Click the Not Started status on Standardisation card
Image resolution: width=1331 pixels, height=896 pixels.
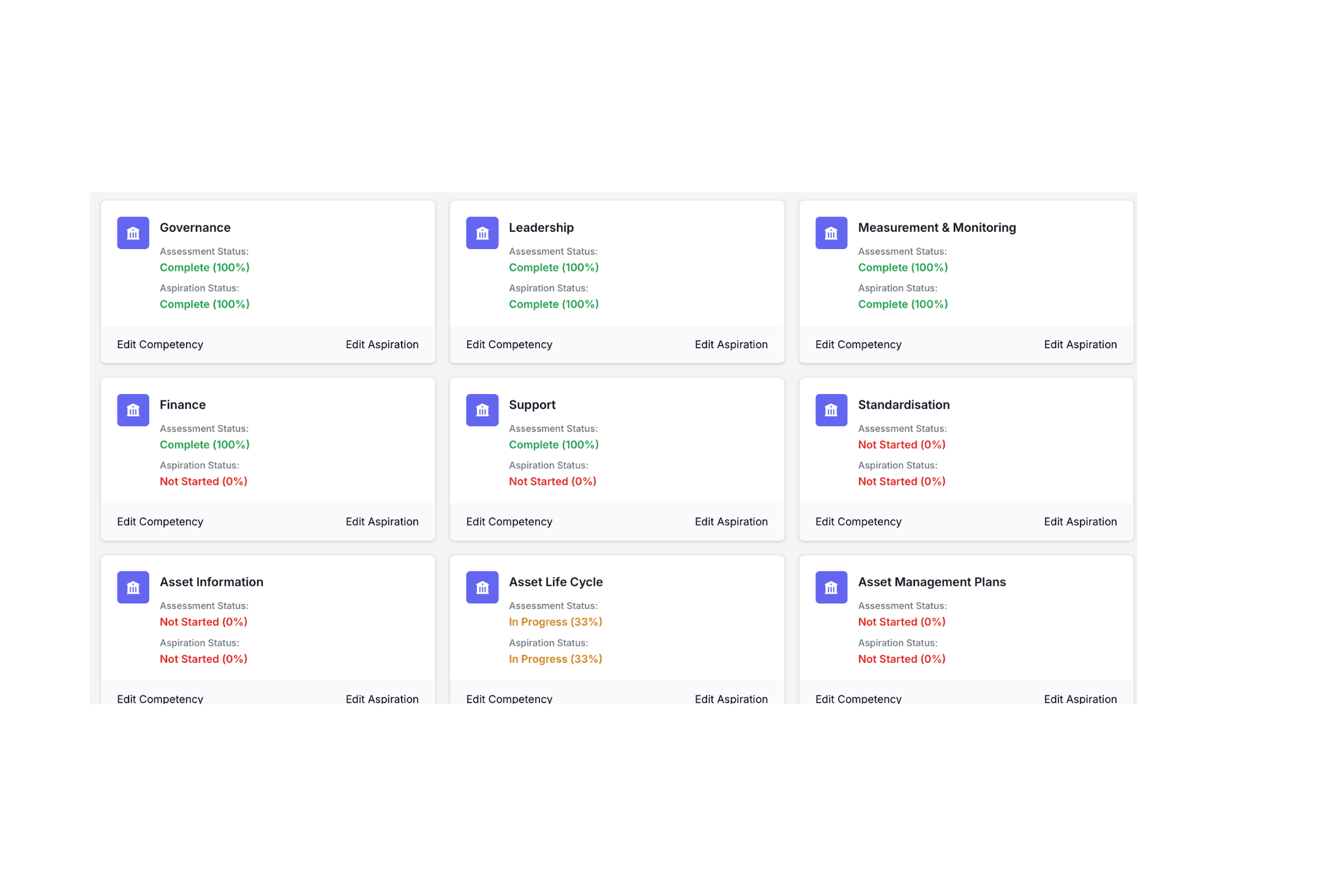click(901, 444)
